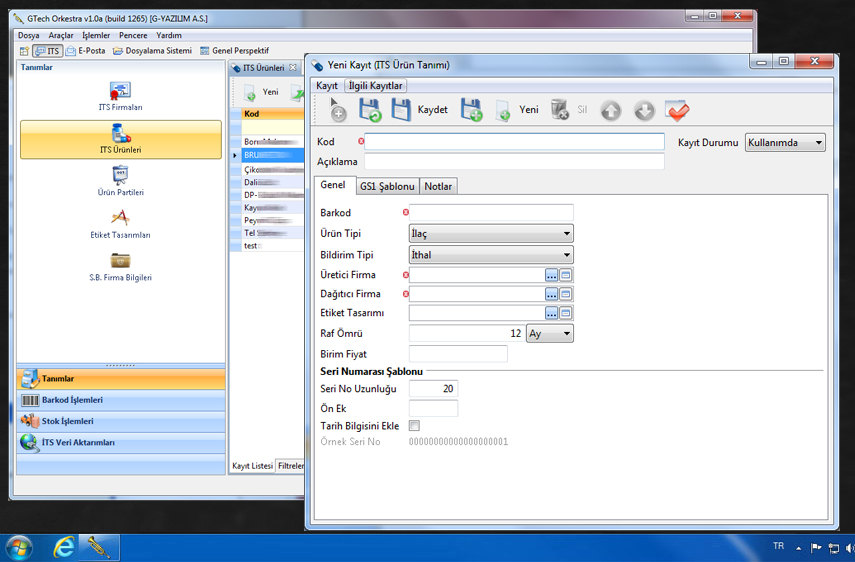855x562 pixels.
Task: Open S.B. Firma Bilgileri folder icon
Action: pyautogui.click(x=121, y=267)
